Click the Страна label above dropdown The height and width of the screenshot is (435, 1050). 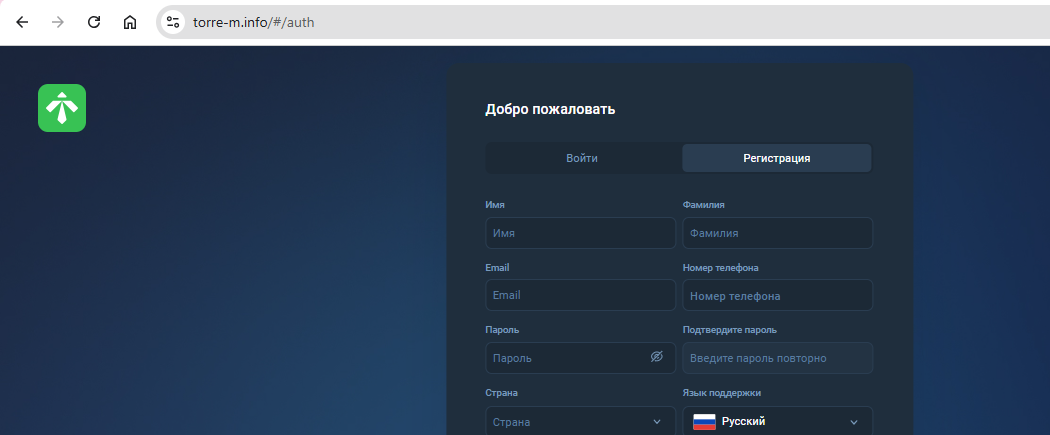click(502, 393)
